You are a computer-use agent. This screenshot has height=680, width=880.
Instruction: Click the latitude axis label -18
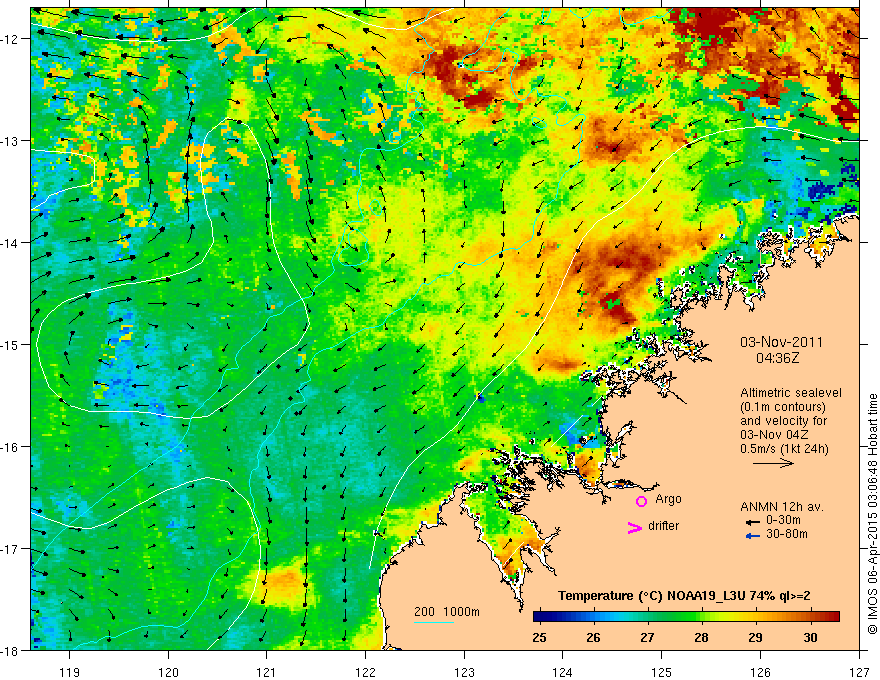pyautogui.click(x=10, y=651)
